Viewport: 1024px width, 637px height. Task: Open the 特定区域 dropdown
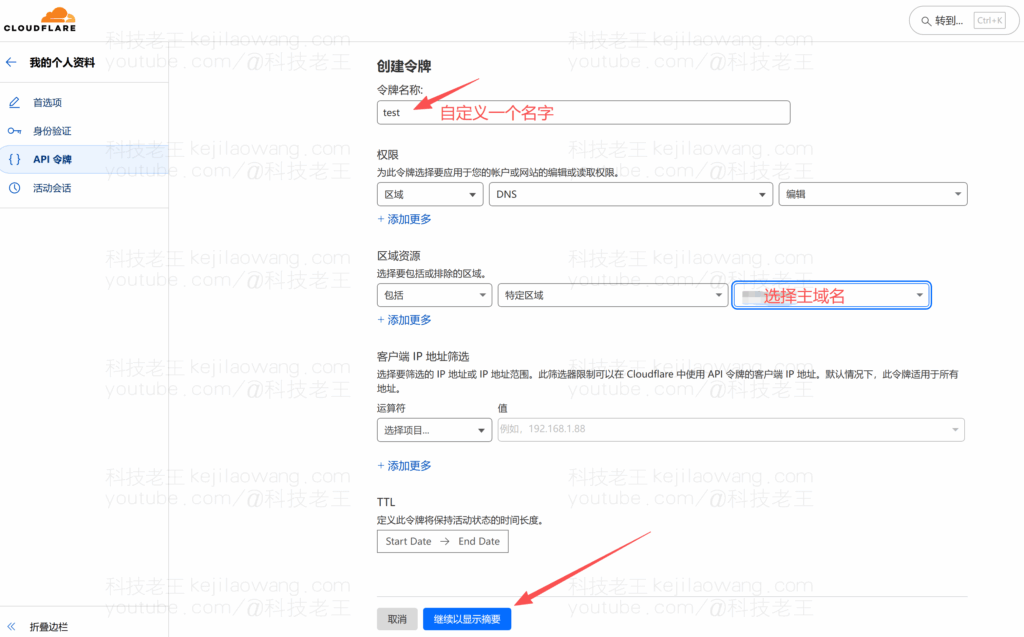612,295
